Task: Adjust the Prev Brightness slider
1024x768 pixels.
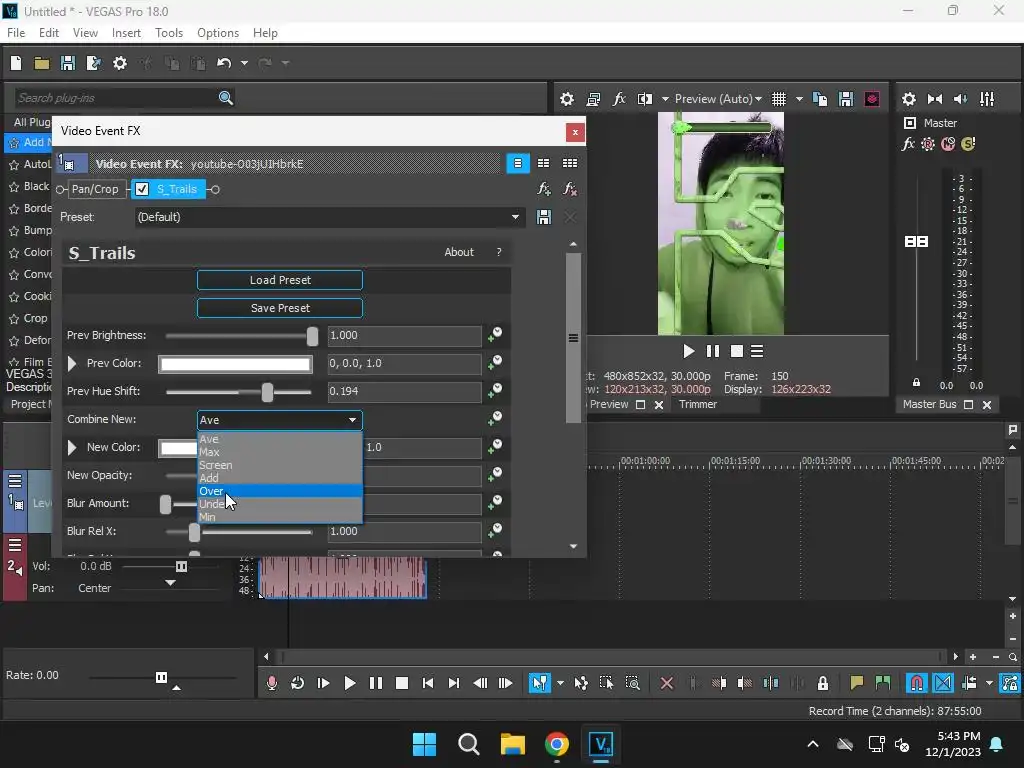Action: tap(312, 336)
